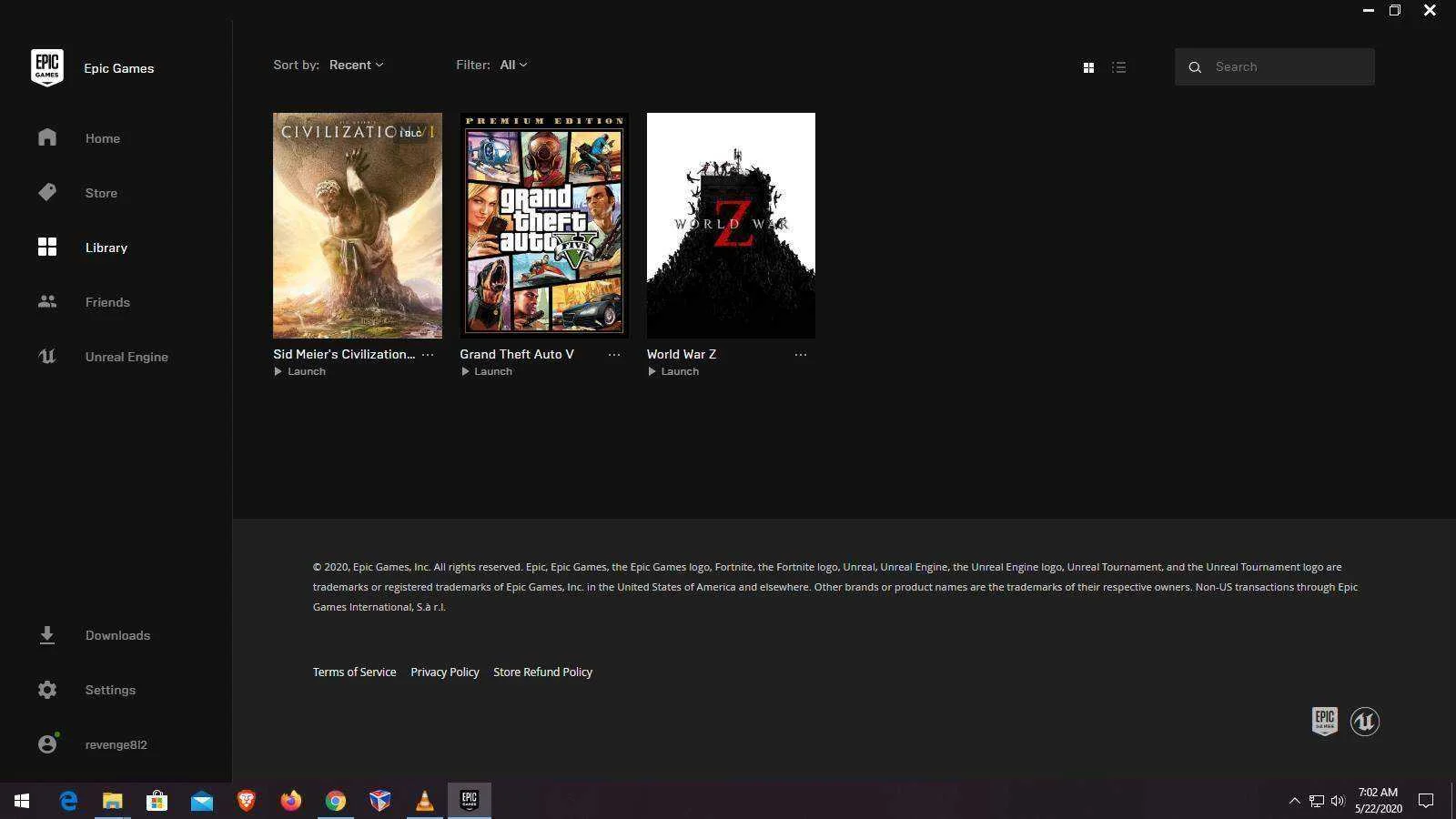
Task: Click the Grand Theft Auto V title text
Action: click(x=517, y=354)
